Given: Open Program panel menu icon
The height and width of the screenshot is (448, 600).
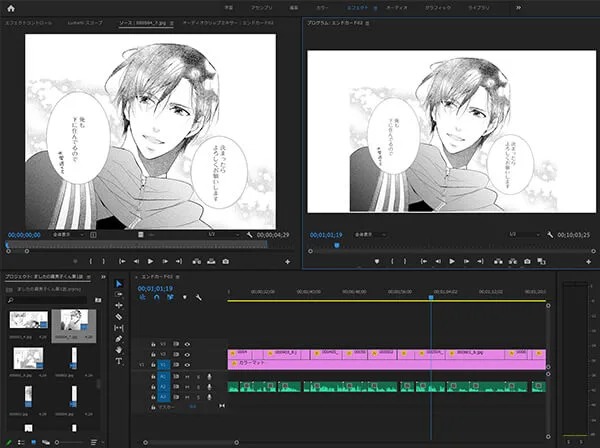Looking at the screenshot, I should (x=367, y=23).
